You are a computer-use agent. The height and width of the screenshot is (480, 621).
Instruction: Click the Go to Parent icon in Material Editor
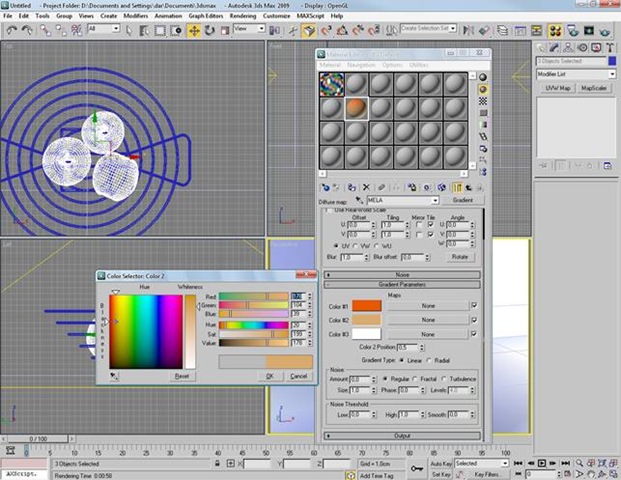[x=470, y=187]
